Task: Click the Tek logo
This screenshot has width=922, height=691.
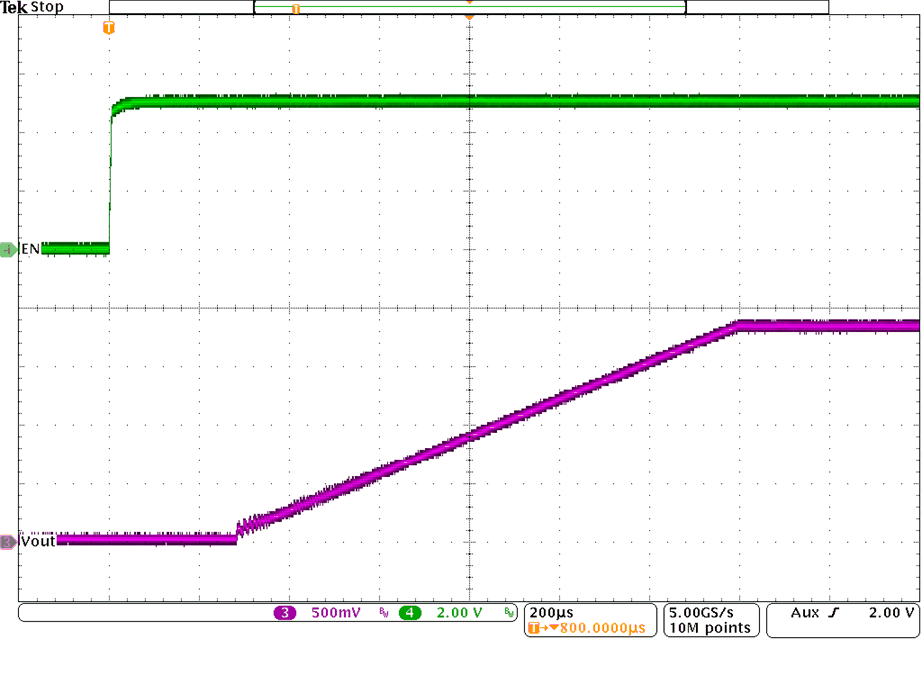Action: (13, 7)
